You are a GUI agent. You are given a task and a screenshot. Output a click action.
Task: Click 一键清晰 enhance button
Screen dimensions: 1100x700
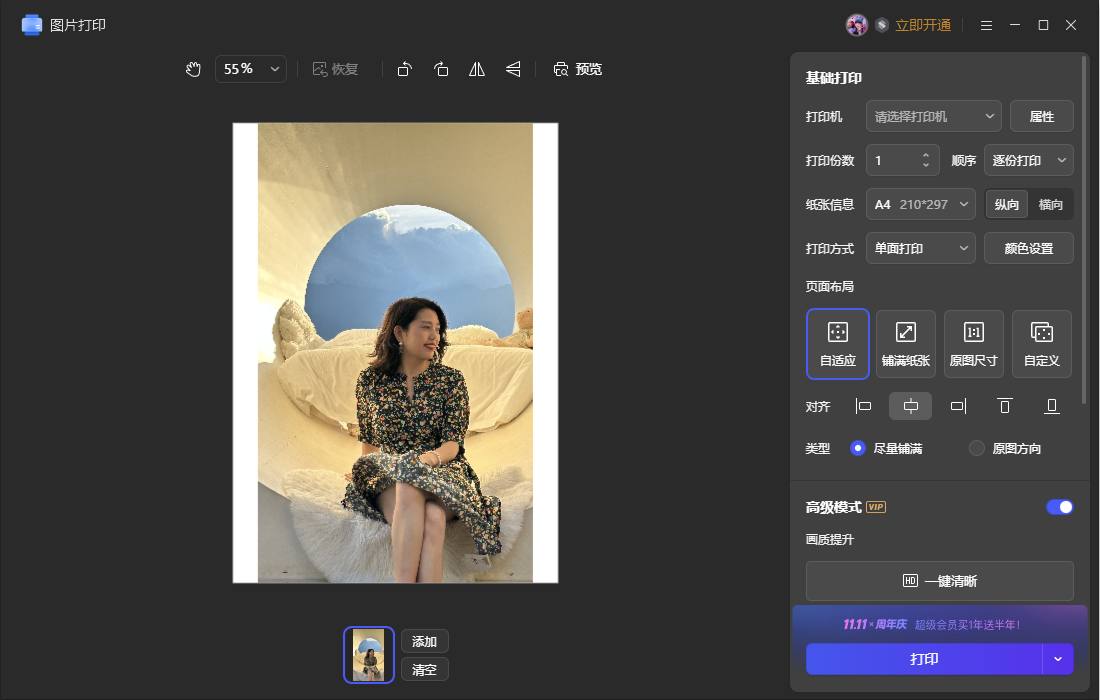pyautogui.click(x=939, y=581)
